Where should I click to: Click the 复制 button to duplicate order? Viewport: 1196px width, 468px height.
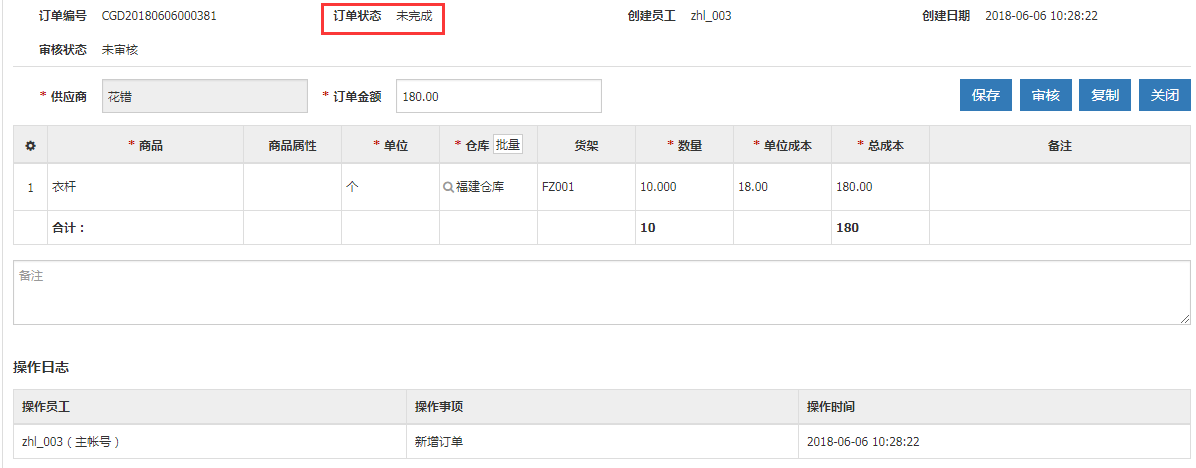tap(1105, 96)
